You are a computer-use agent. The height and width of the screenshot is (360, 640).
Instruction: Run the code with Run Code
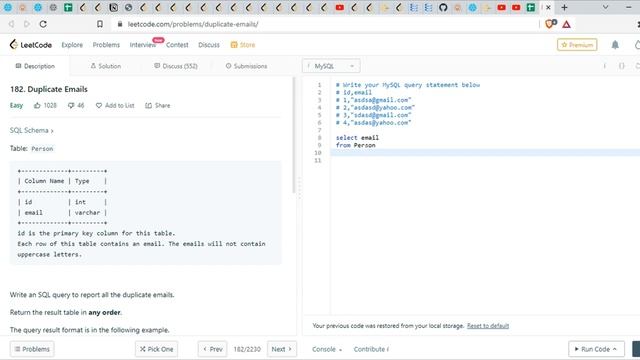[596, 349]
